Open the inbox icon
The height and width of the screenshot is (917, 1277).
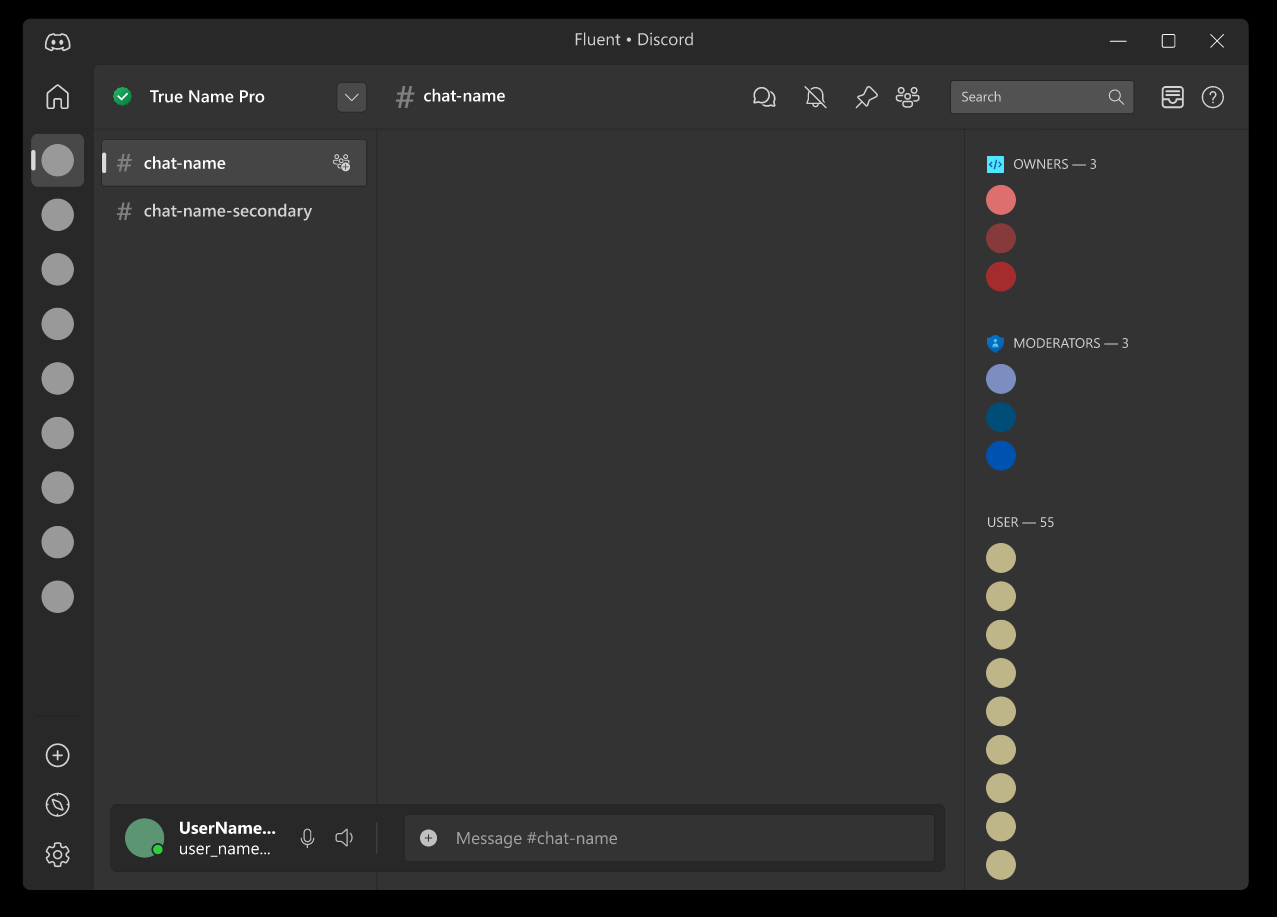pyautogui.click(x=1171, y=97)
